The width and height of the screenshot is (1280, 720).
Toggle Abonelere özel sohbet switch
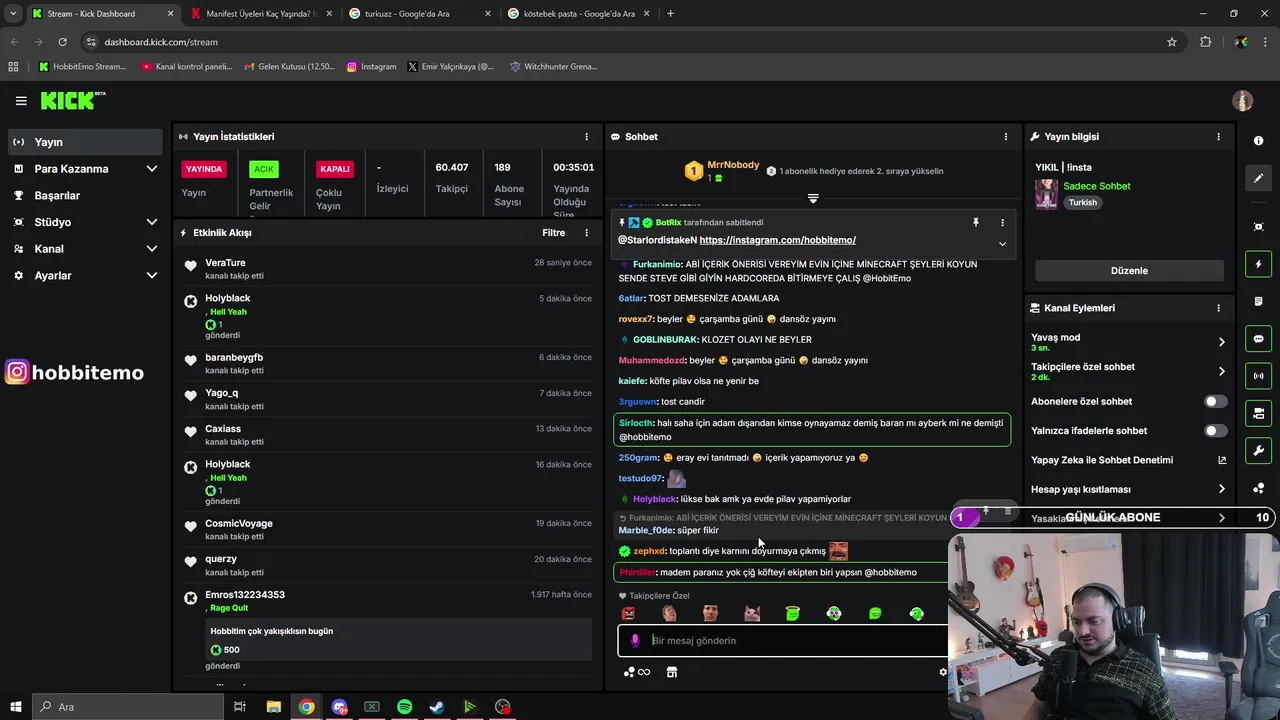click(x=1215, y=401)
